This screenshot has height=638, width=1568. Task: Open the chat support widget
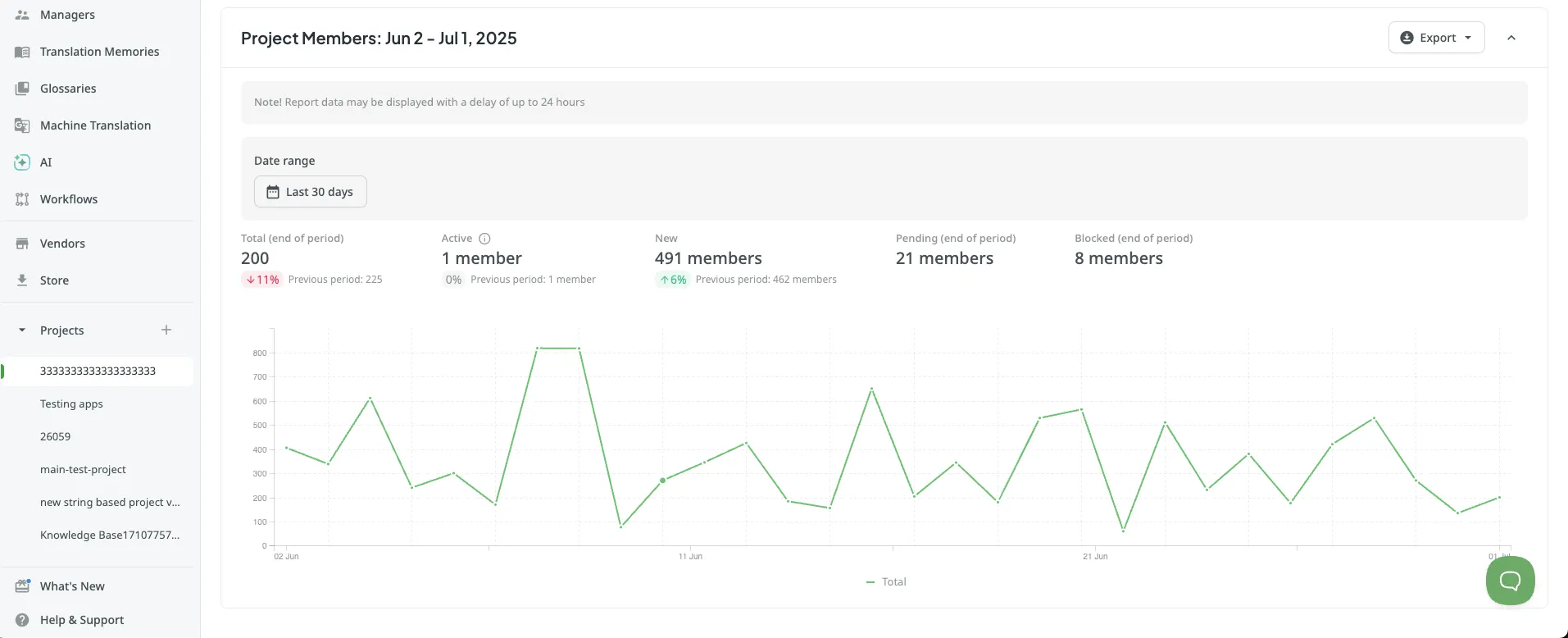tap(1510, 581)
